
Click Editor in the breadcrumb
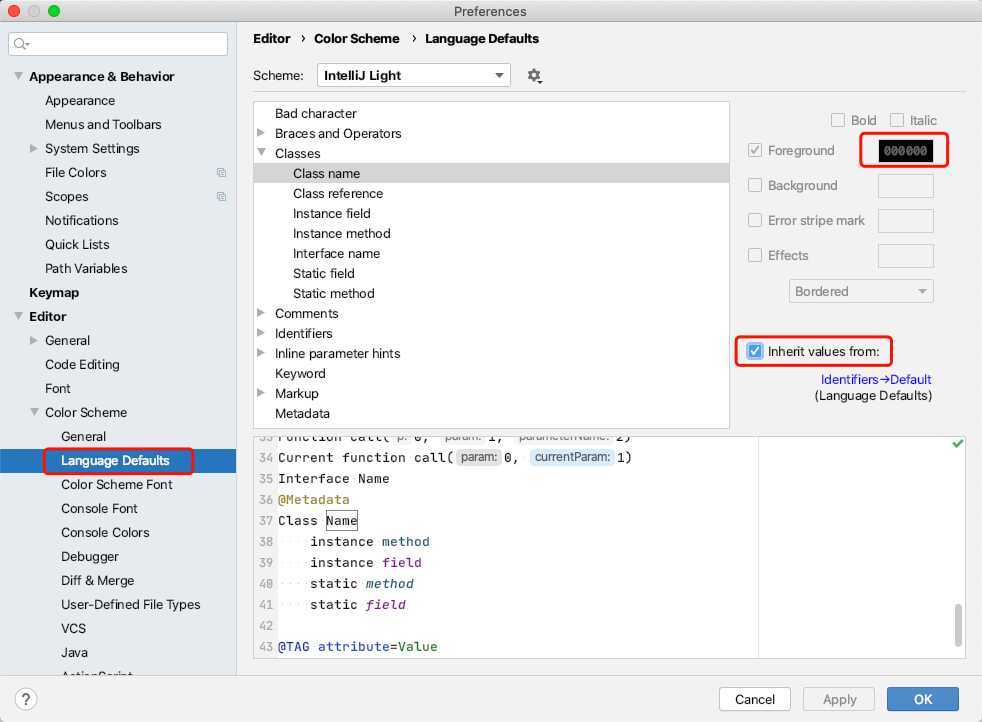point(272,39)
